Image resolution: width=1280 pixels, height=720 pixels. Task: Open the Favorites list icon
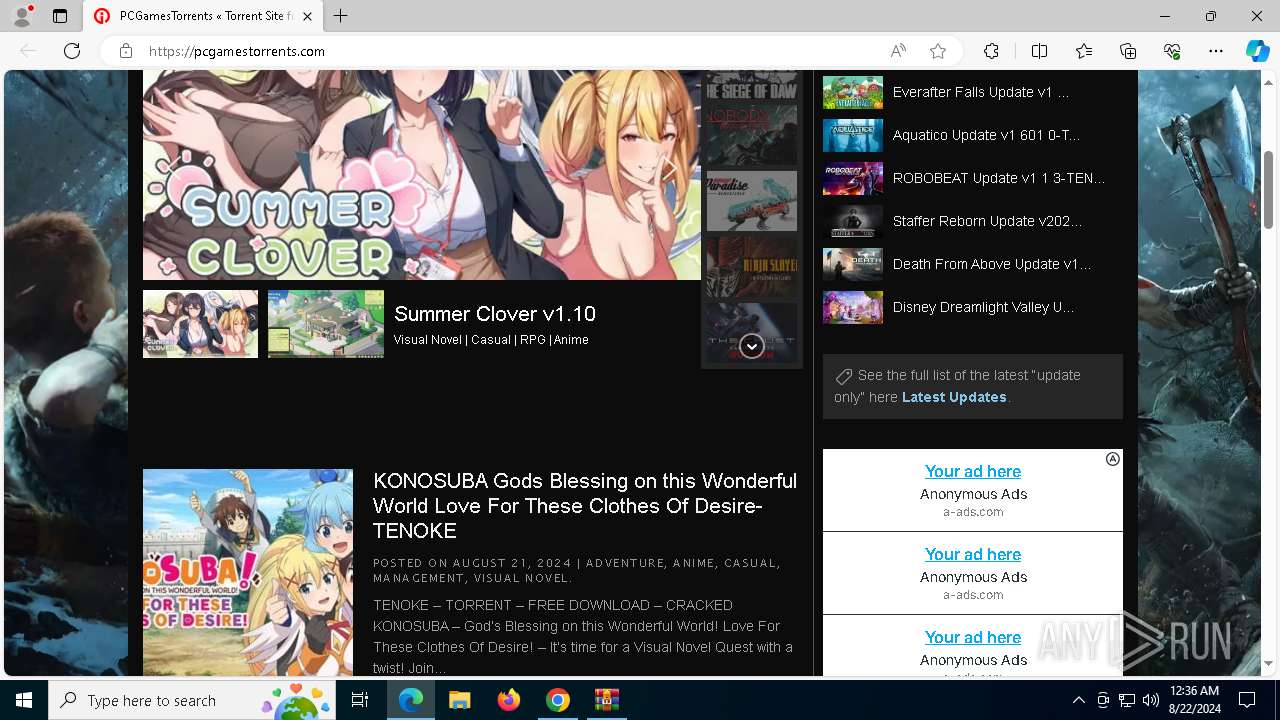tap(1084, 51)
